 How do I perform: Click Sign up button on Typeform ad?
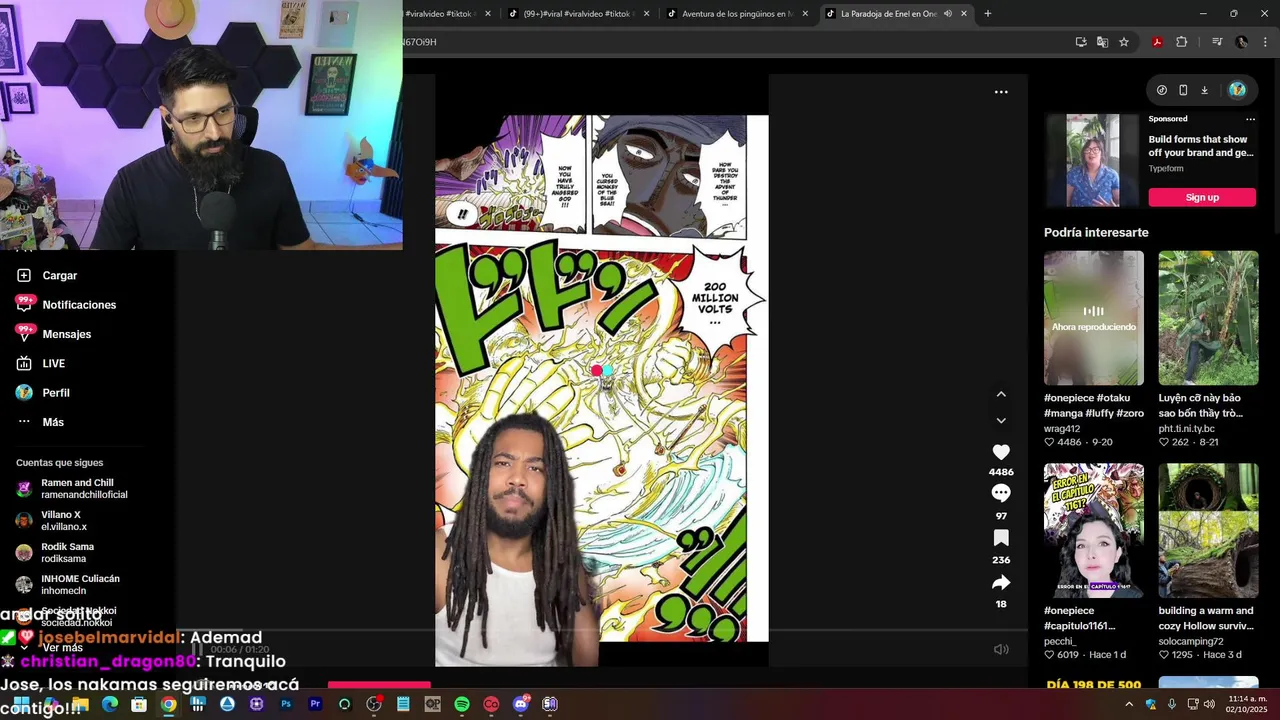pyautogui.click(x=1202, y=197)
